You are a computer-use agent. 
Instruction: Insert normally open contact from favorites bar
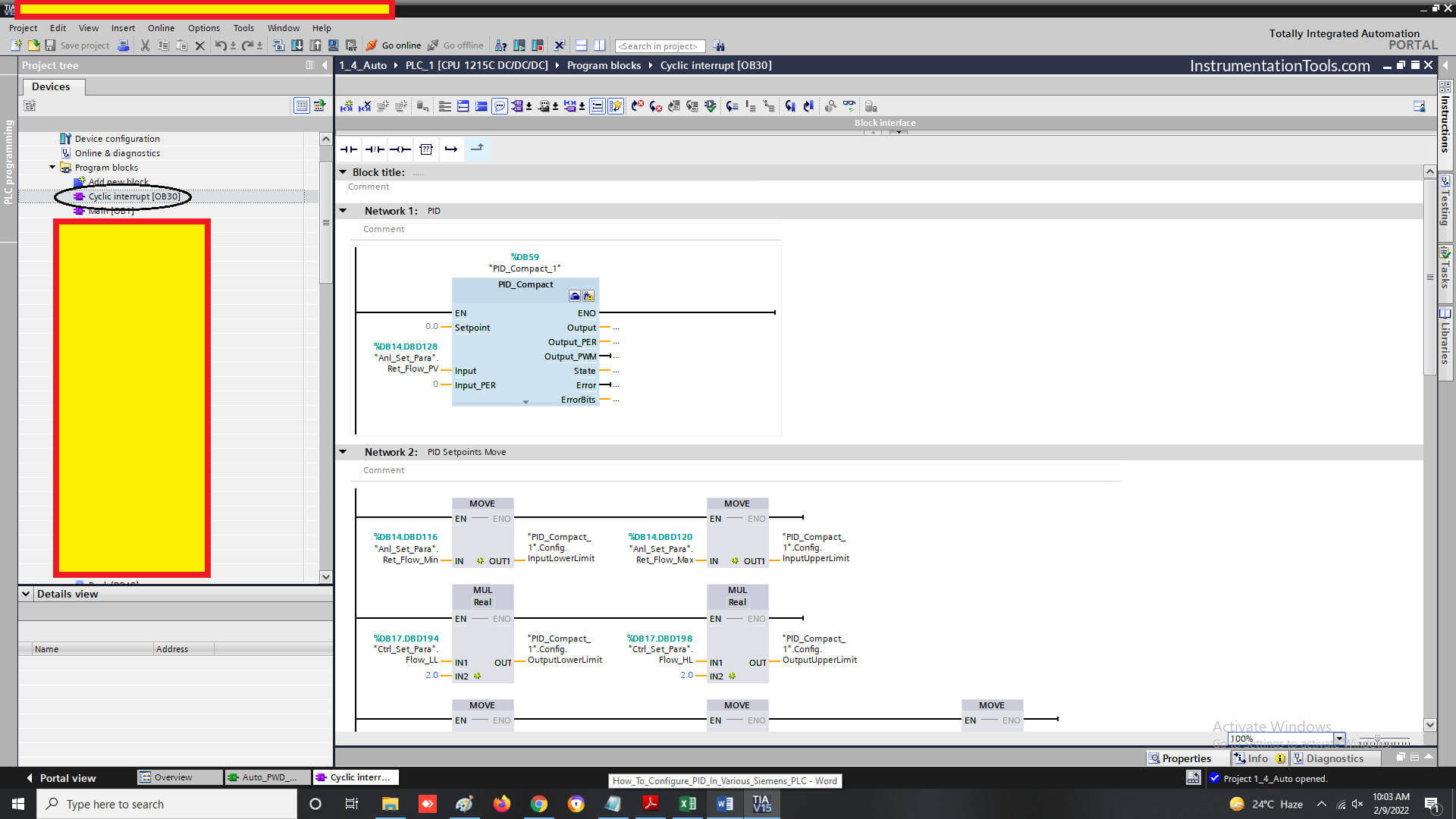click(349, 149)
